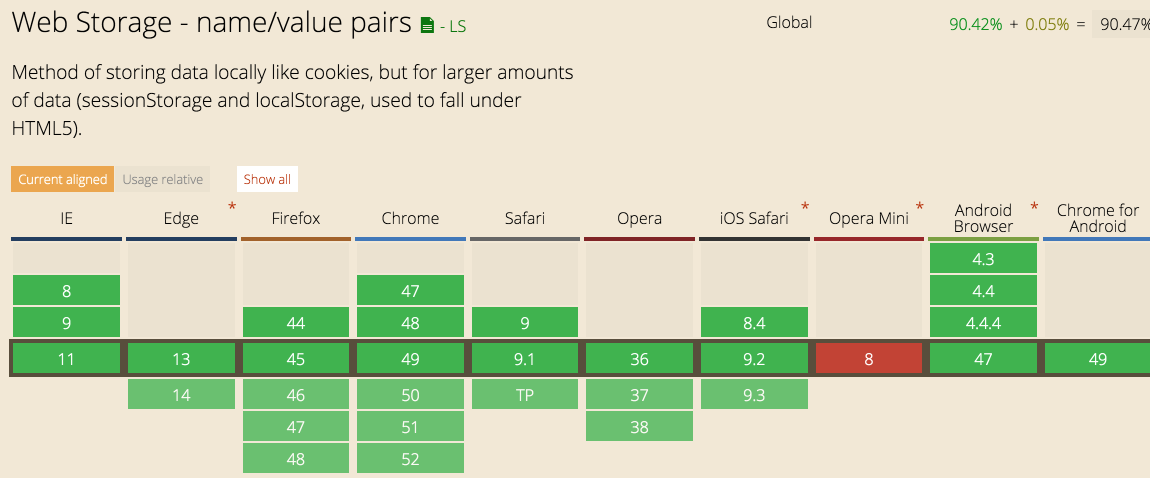Screen dimensions: 1150x478
Task: Click the Show all button
Action: [267, 179]
